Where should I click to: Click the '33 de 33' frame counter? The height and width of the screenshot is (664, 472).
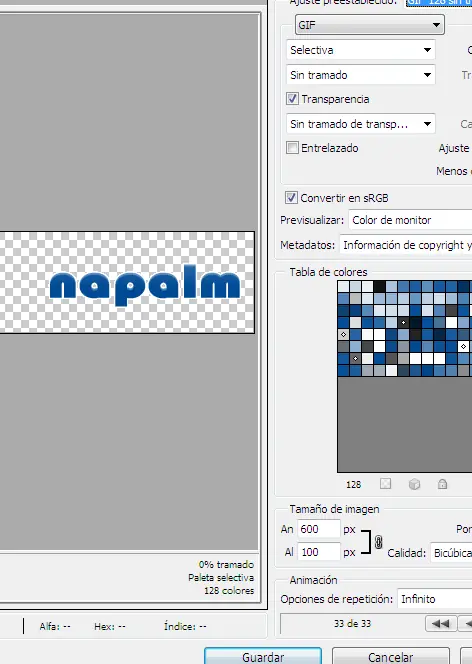pos(352,623)
